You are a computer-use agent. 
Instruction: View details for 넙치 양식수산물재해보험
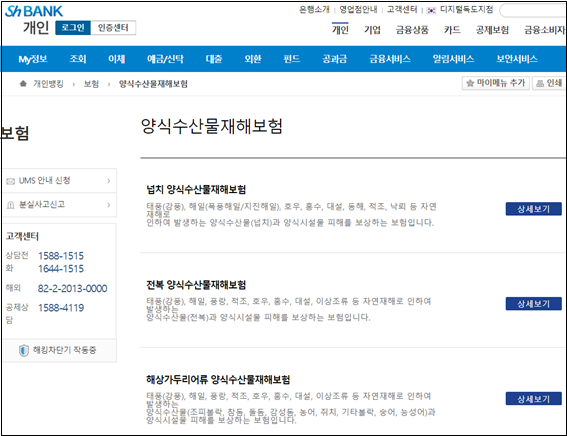tap(533, 209)
